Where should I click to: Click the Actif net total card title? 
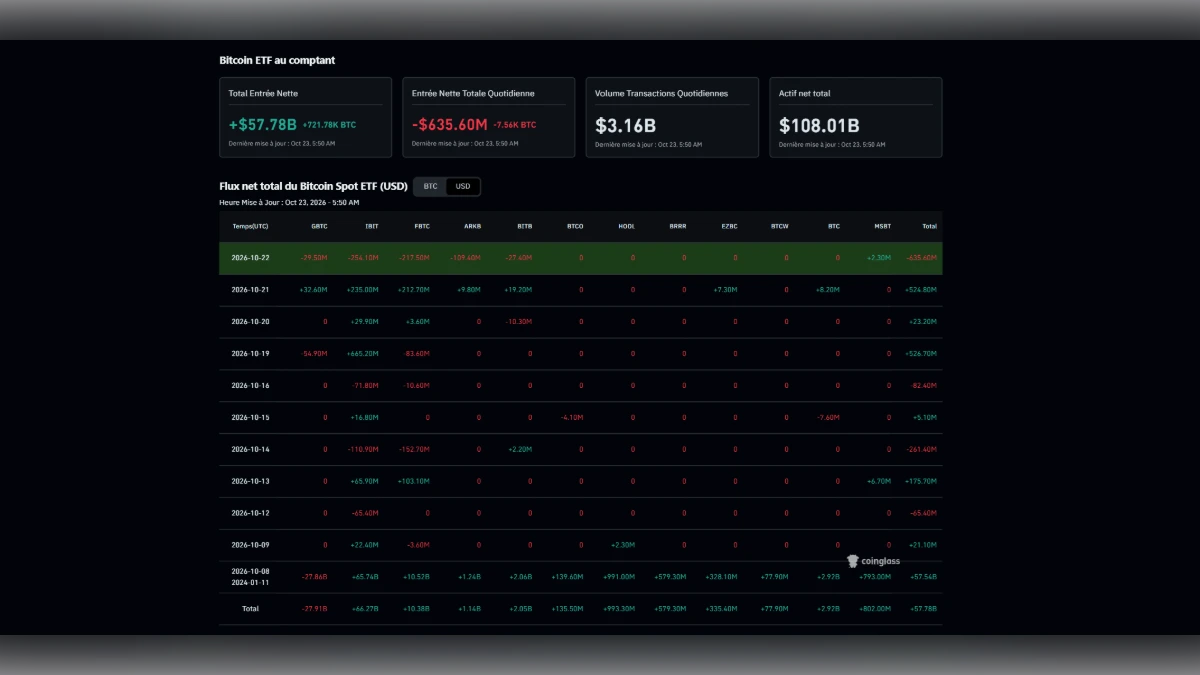805,94
